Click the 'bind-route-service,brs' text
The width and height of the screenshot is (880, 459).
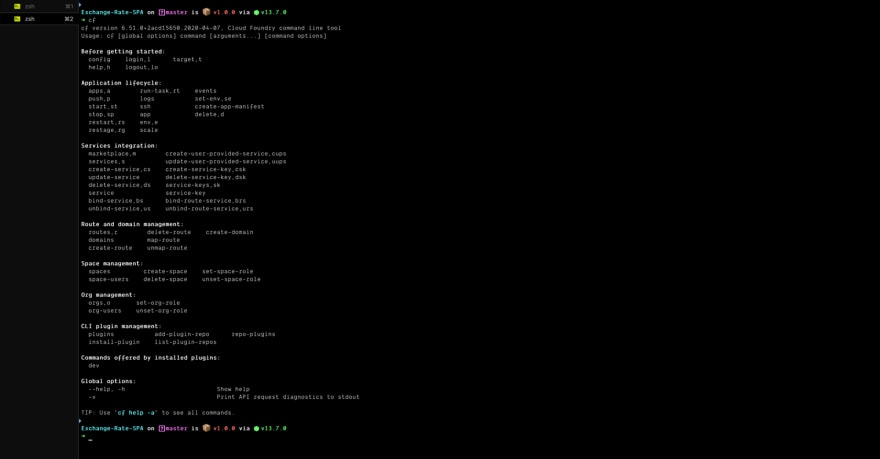click(x=205, y=200)
